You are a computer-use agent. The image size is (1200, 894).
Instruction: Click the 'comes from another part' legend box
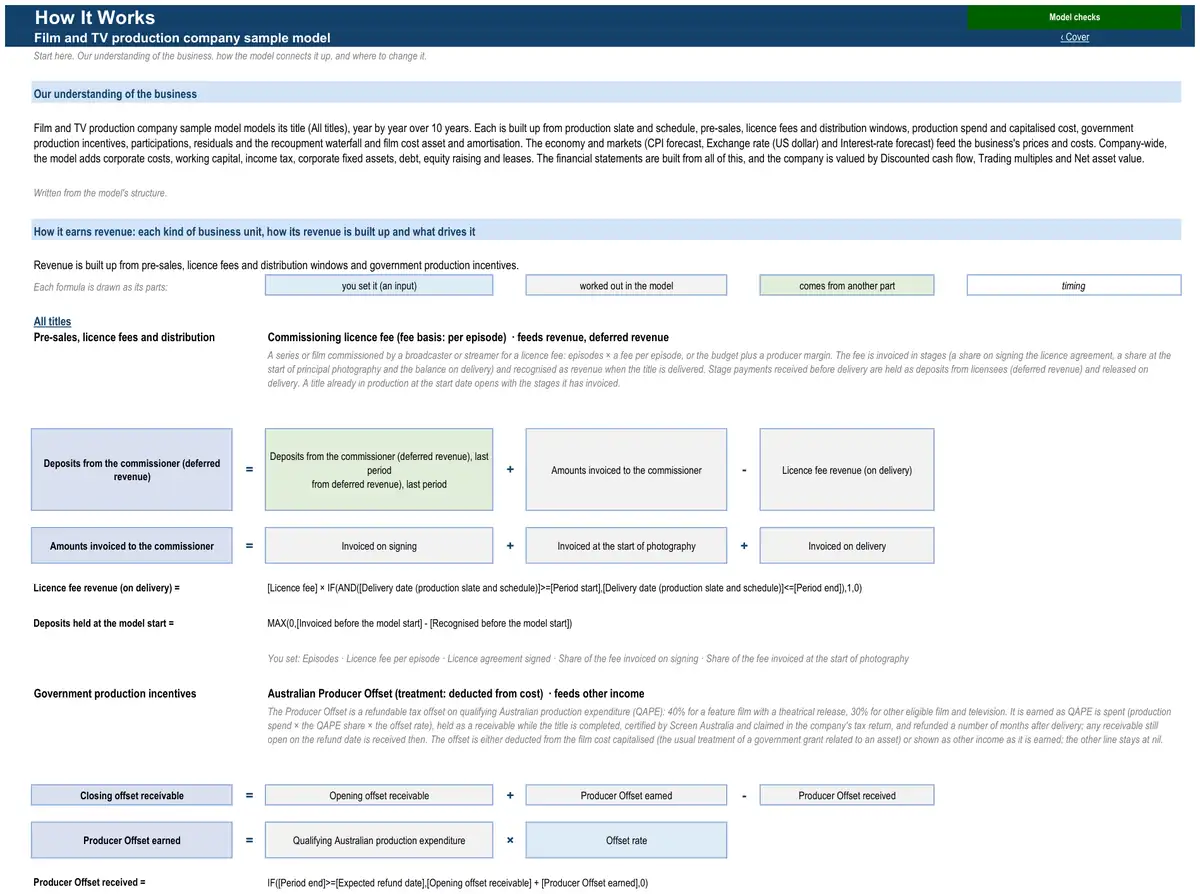pos(847,286)
